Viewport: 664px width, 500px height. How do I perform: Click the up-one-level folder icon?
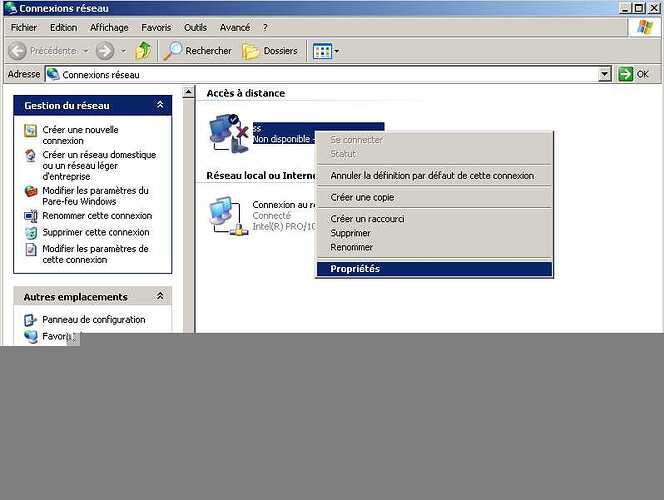pyautogui.click(x=143, y=51)
